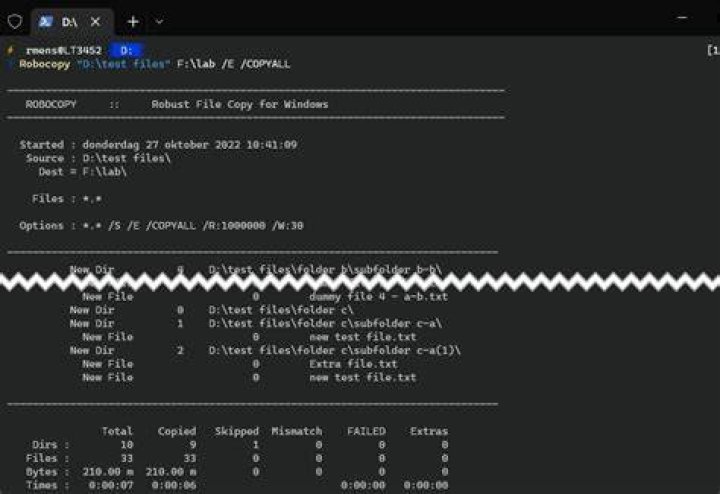720x494 pixels.
Task: Minimize the terminal window
Action: pyautogui.click(x=682, y=18)
